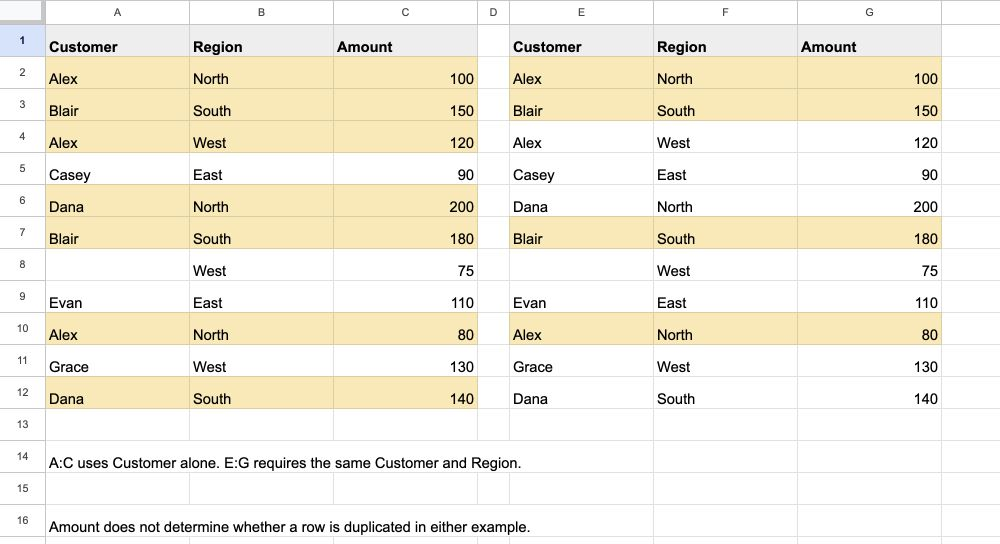Click the note starting 'A:C uses Customer alone'
1000x544 pixels.
point(285,463)
